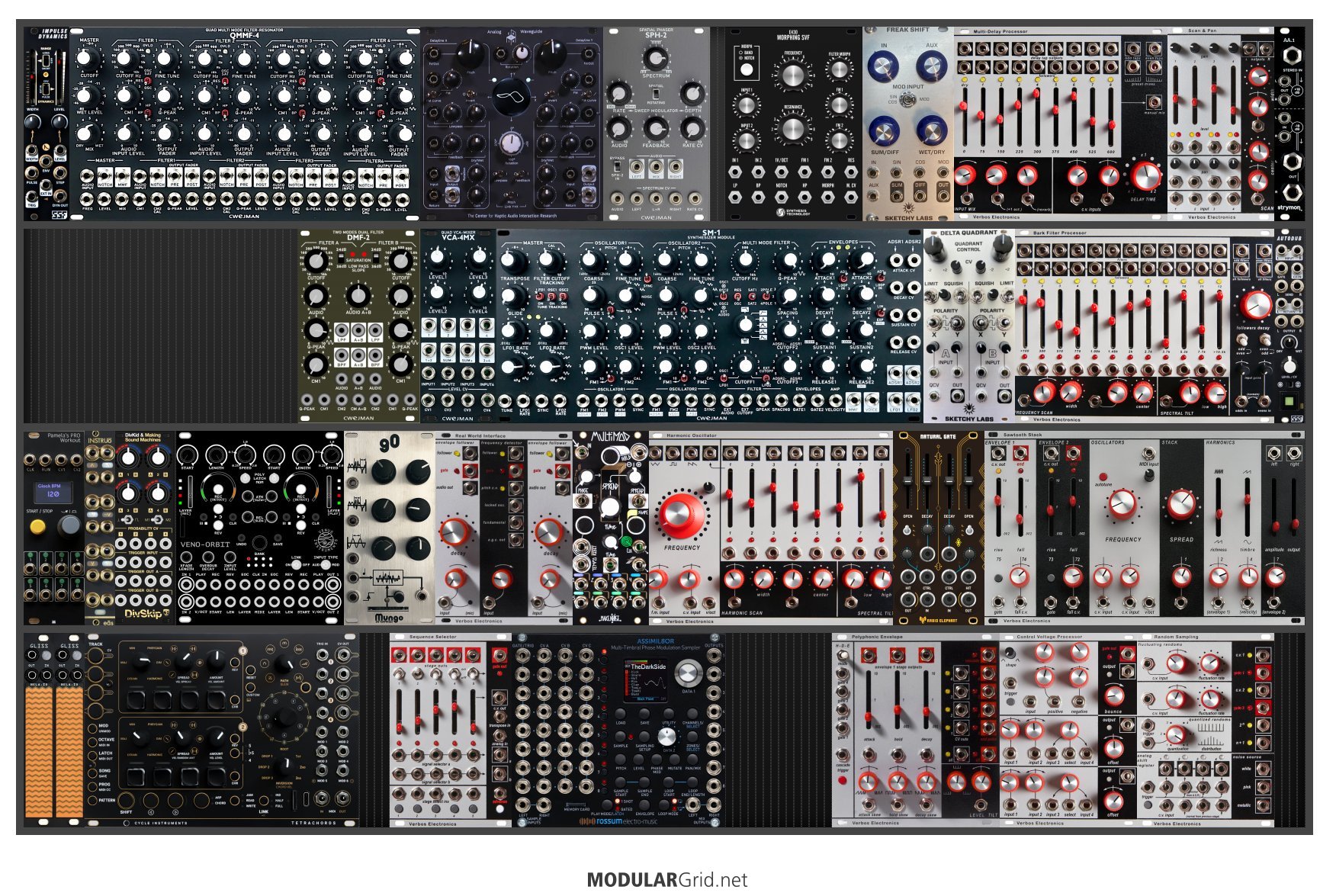Click the MUTATE button on Assimil8or
Image resolution: width=1336 pixels, height=896 pixels.
(x=675, y=760)
